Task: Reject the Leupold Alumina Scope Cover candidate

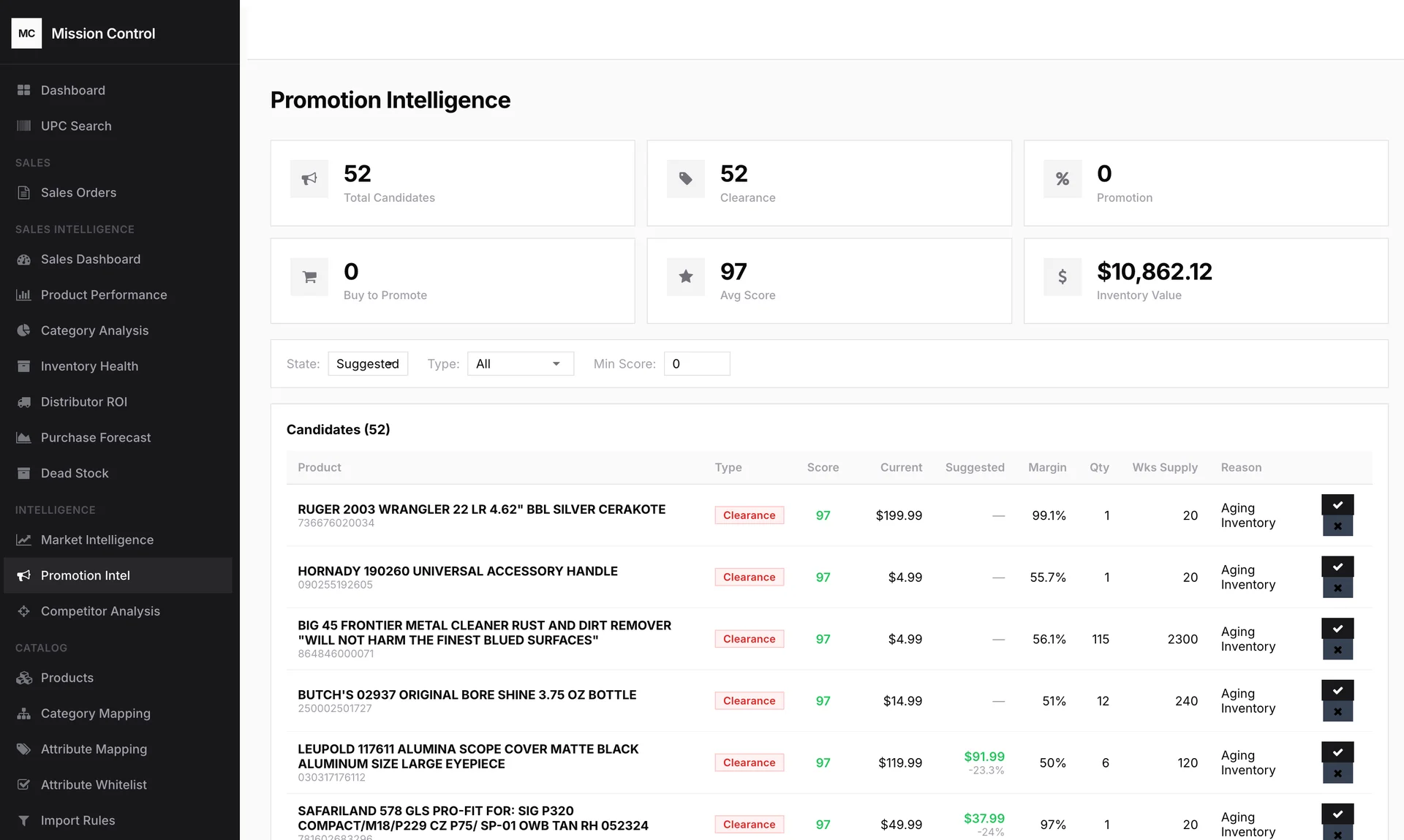Action: (1337, 773)
